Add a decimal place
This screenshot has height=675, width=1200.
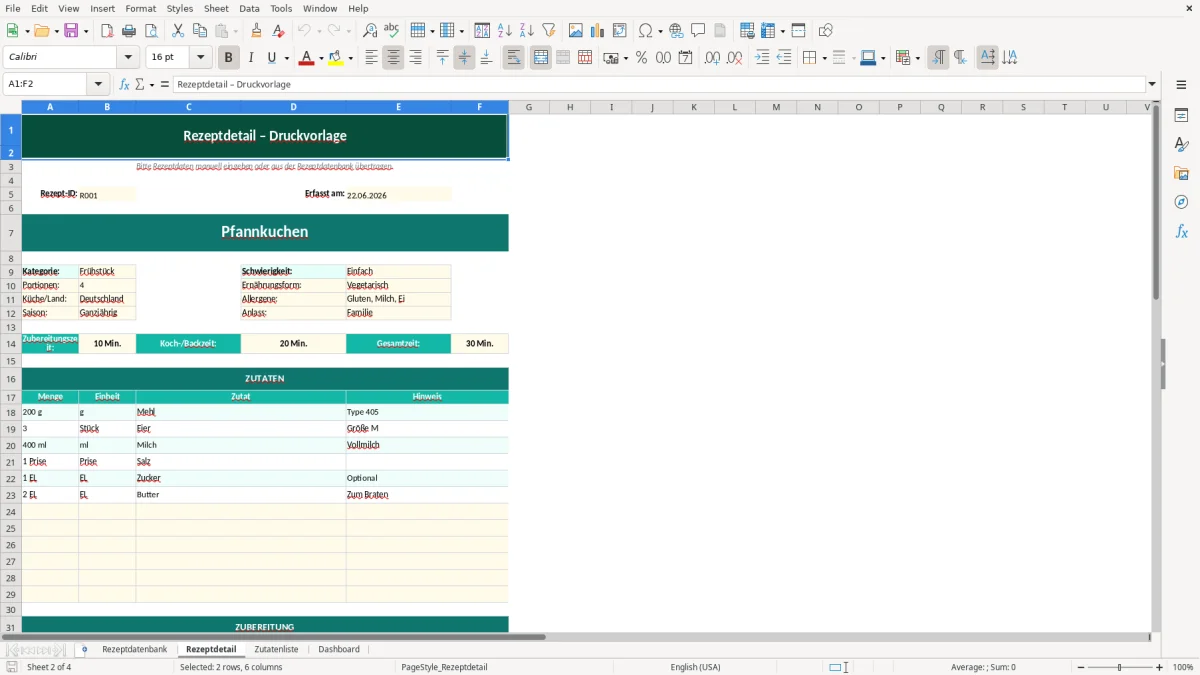(x=712, y=58)
